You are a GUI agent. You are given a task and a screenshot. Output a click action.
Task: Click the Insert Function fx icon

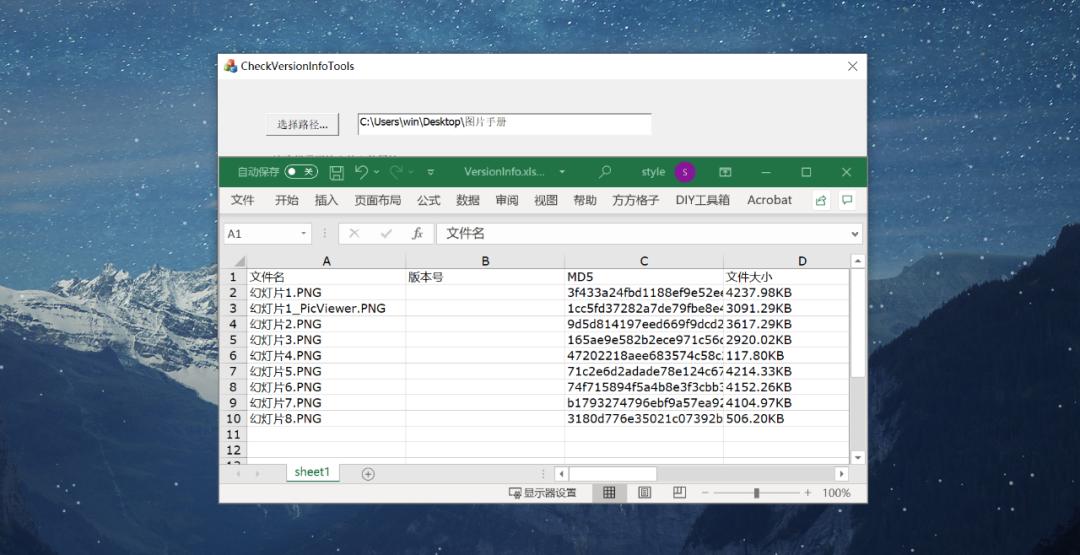pyautogui.click(x=417, y=233)
